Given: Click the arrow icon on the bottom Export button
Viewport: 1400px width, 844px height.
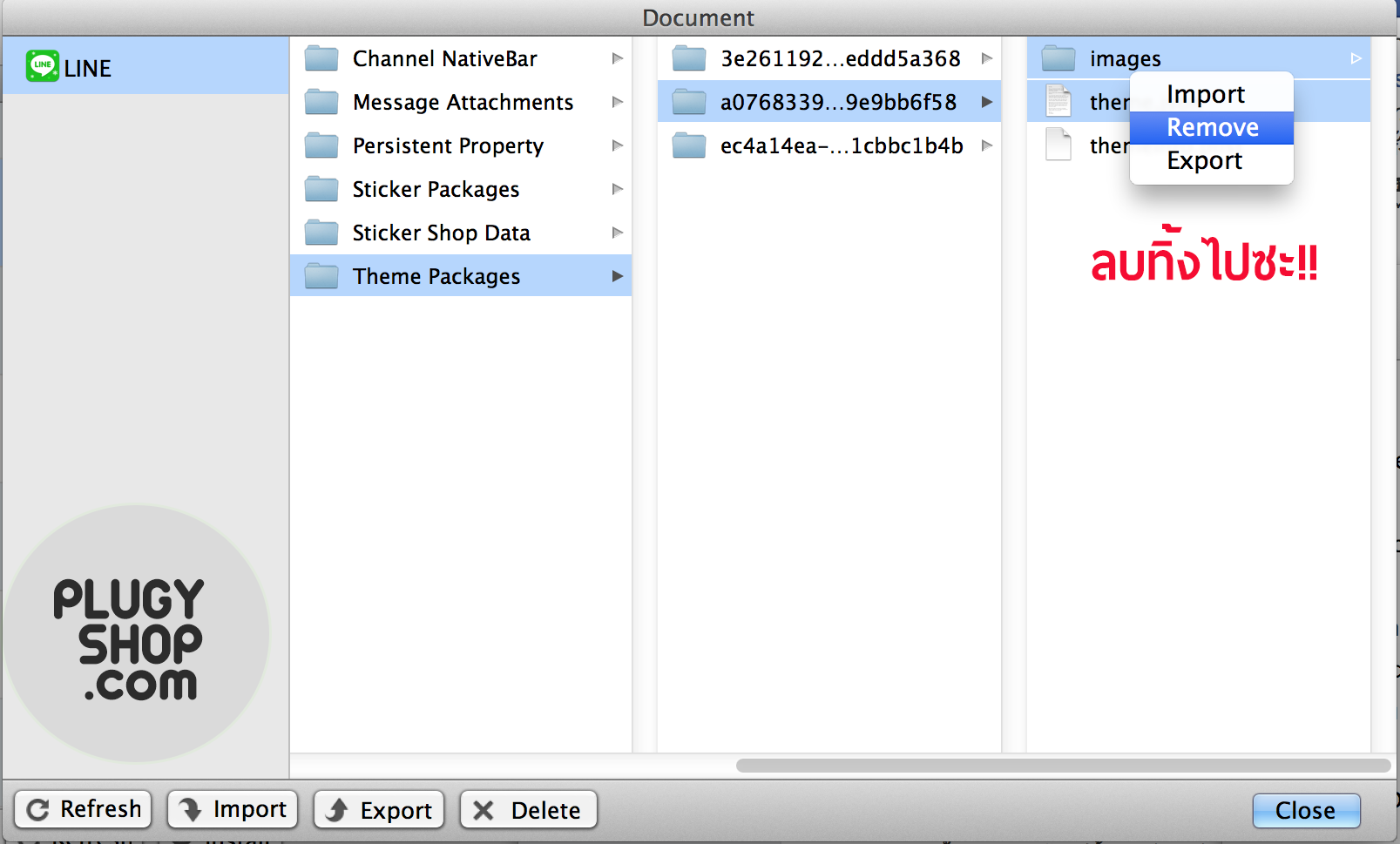Looking at the screenshot, I should [337, 810].
